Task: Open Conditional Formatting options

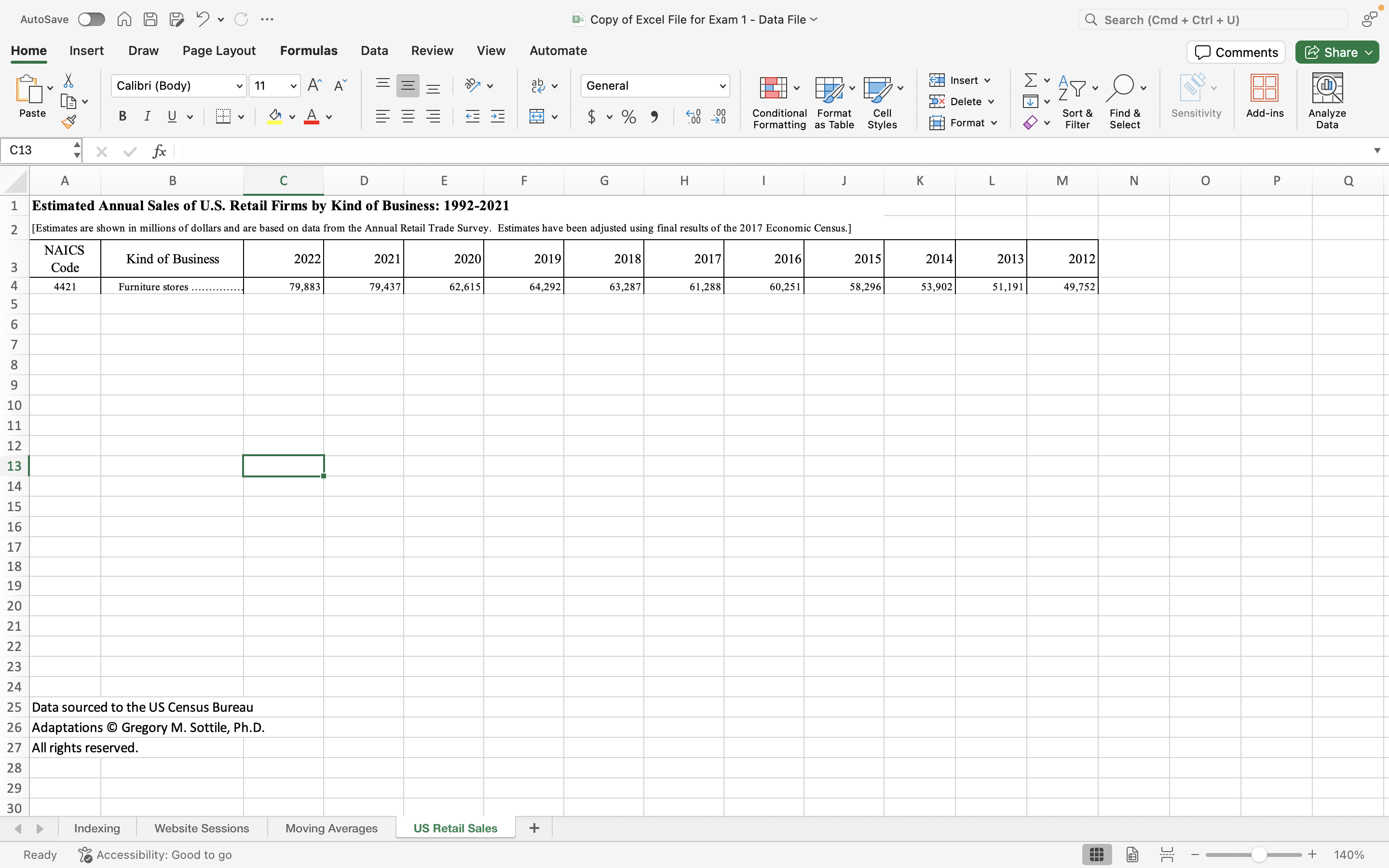Action: [x=778, y=101]
